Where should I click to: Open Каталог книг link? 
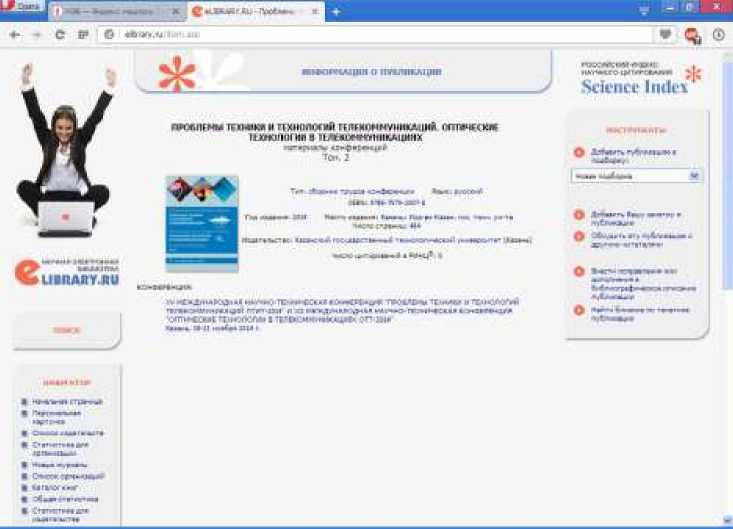(55, 487)
